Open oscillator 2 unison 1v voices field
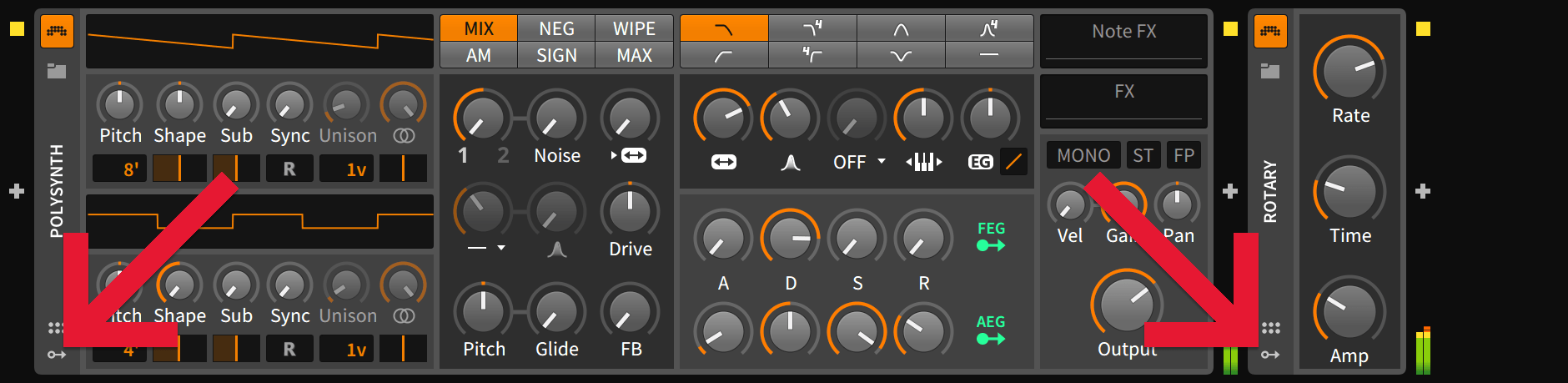 coord(347,349)
